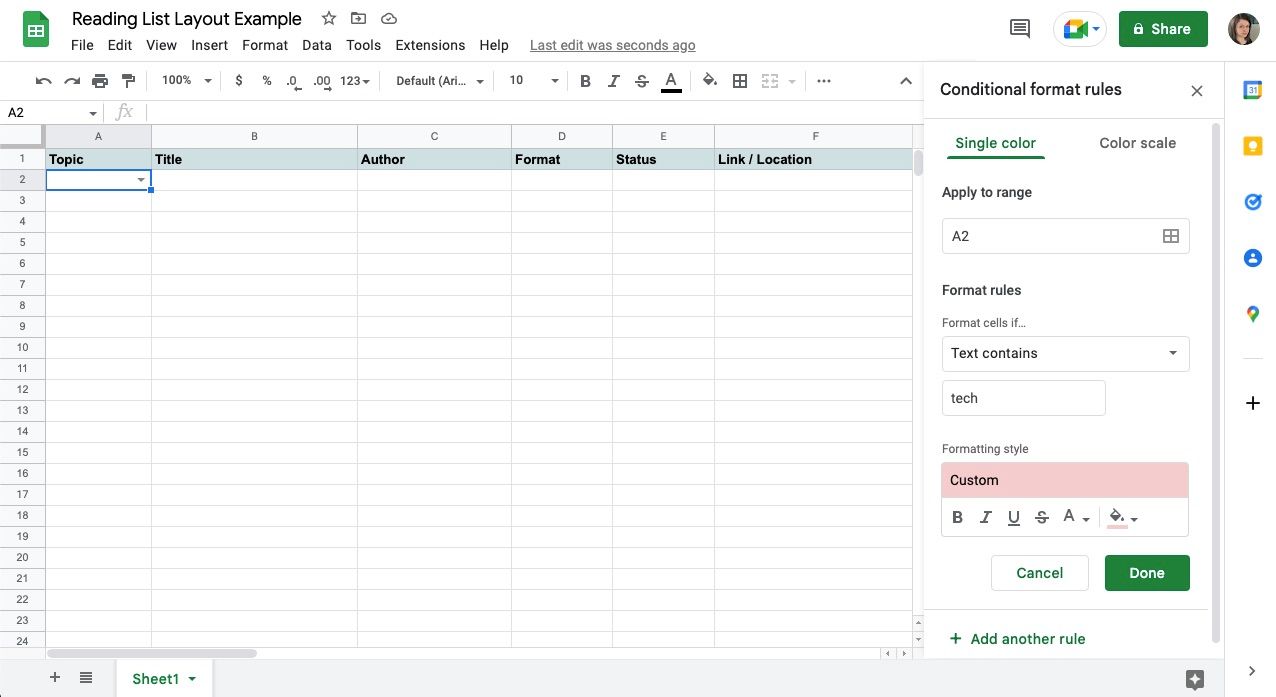Open the borders tool in toolbar

(x=740, y=81)
